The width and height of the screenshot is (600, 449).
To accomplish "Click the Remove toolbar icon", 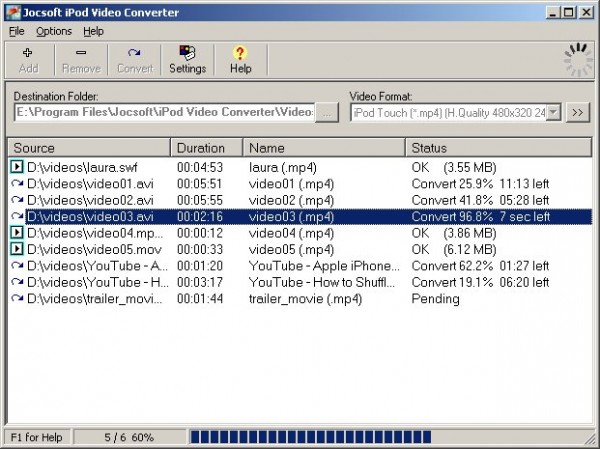I will pyautogui.click(x=81, y=53).
